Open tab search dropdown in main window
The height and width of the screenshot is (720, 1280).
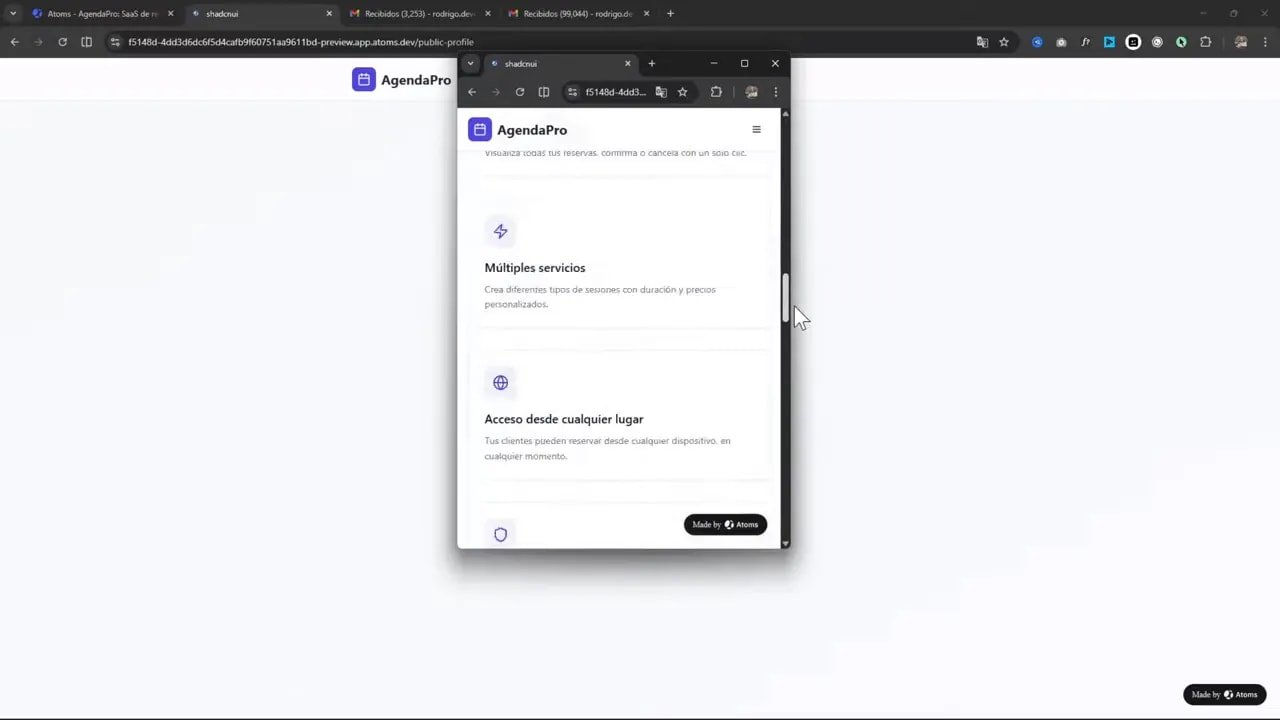pos(13,13)
